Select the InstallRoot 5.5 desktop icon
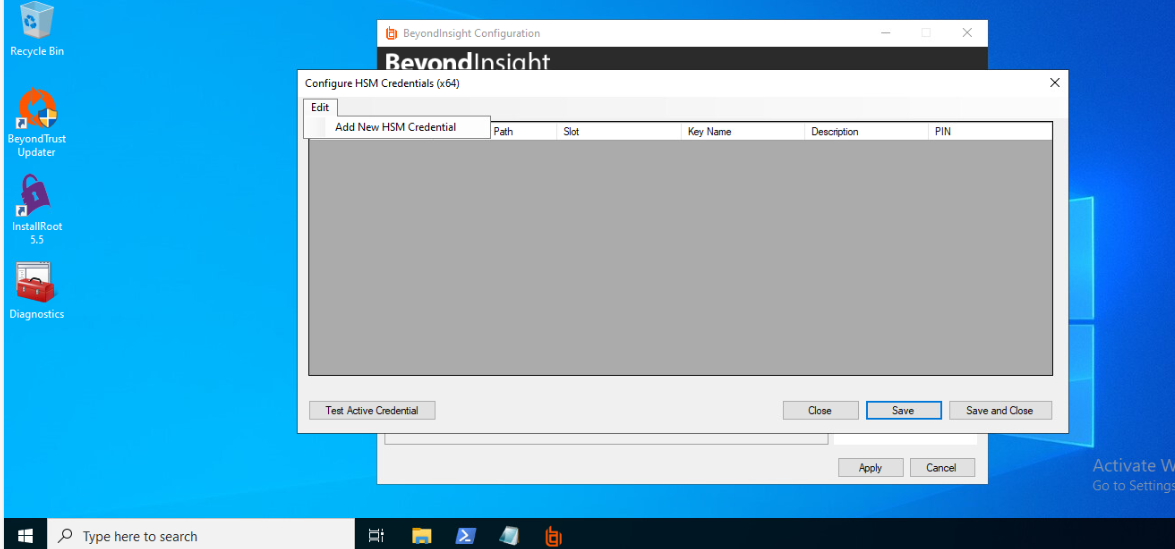The height and width of the screenshot is (549, 1175). pyautogui.click(x=37, y=210)
